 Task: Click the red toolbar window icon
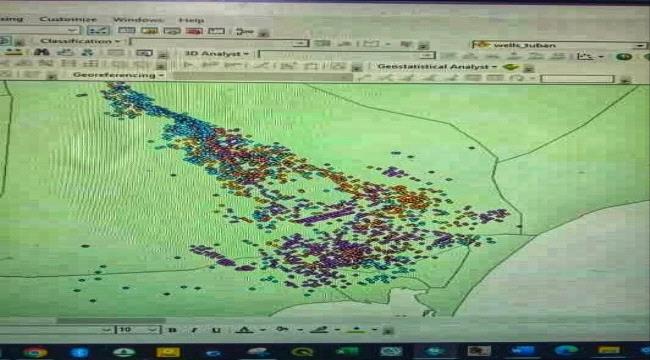[x=194, y=31]
